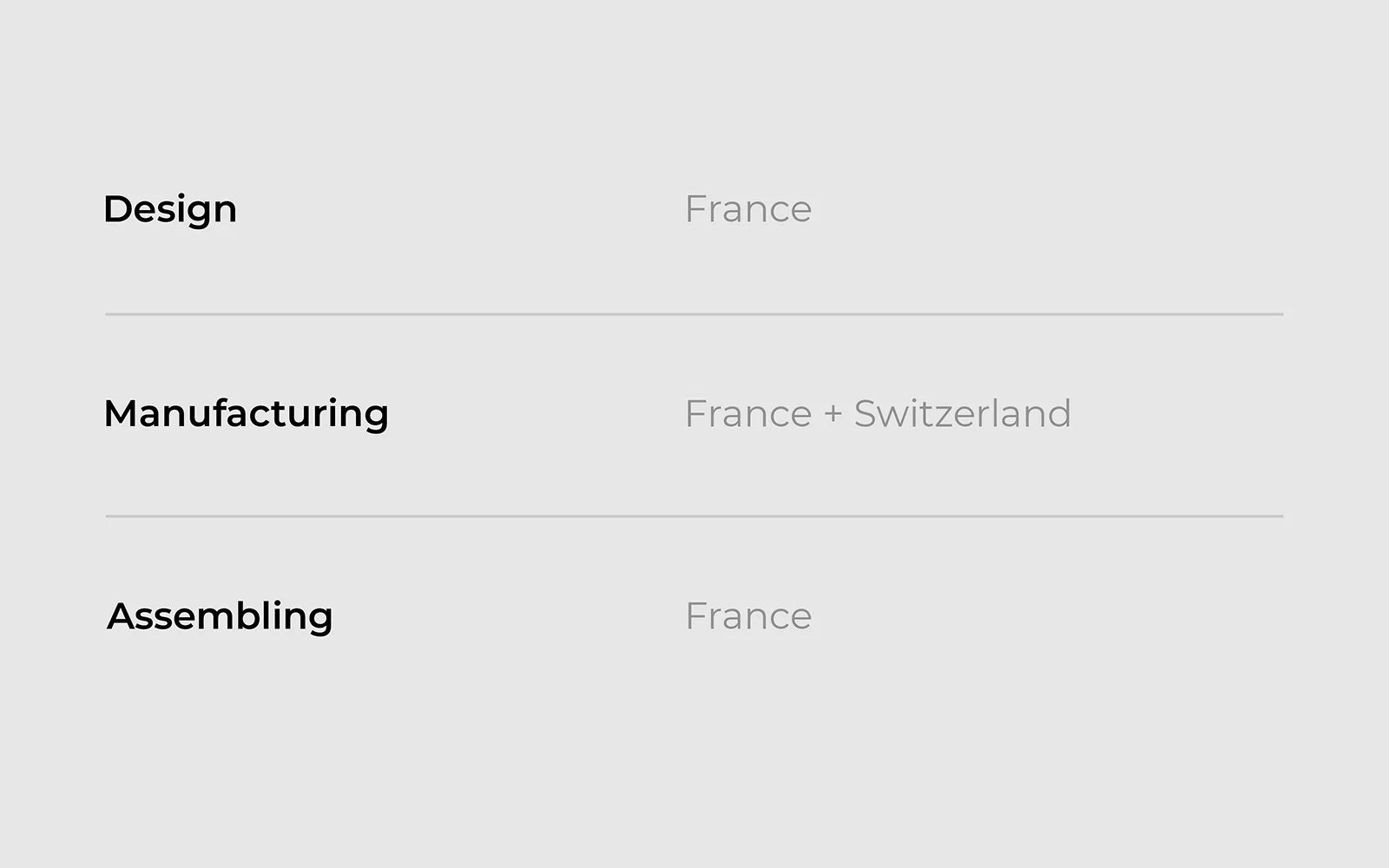This screenshot has height=868, width=1389.
Task: Click the Design row label
Action: click(170, 209)
